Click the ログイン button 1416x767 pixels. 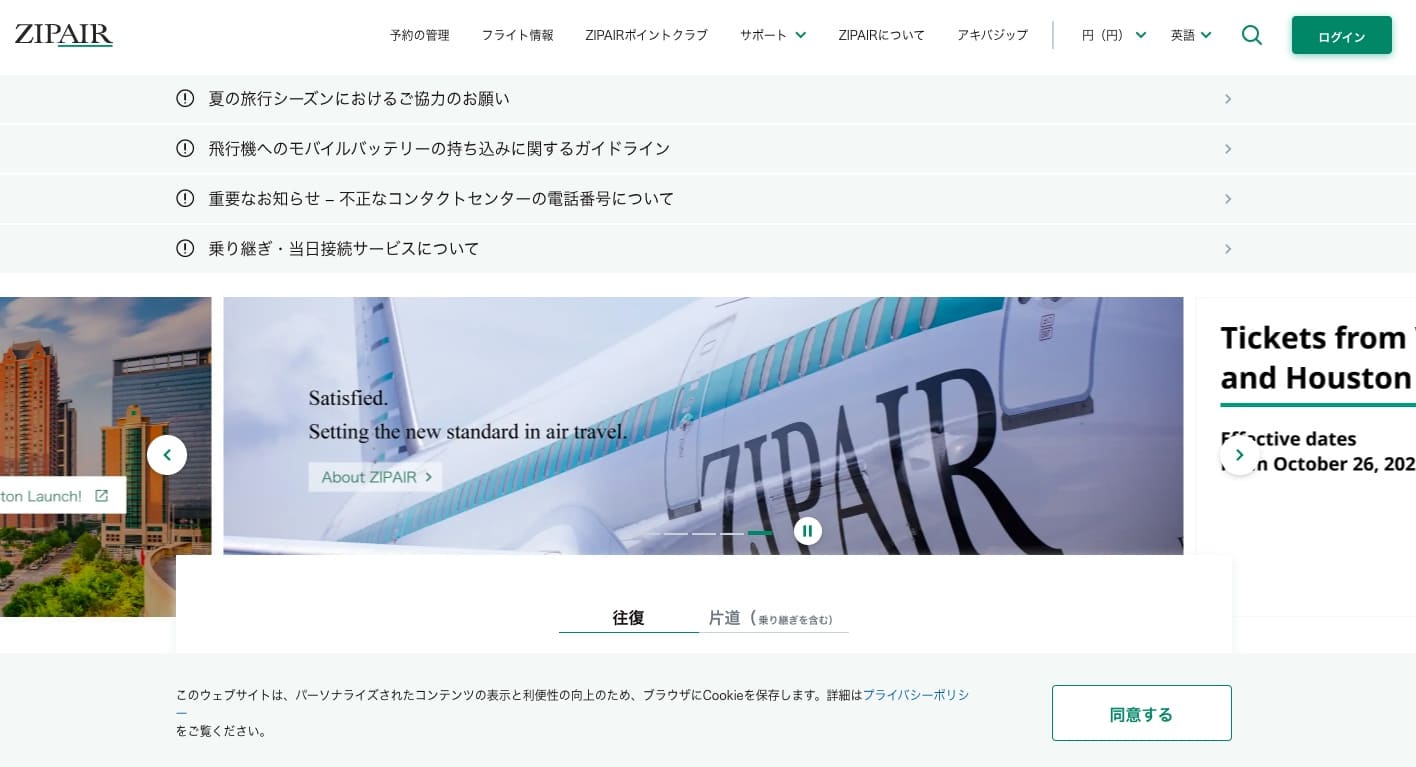(1342, 35)
